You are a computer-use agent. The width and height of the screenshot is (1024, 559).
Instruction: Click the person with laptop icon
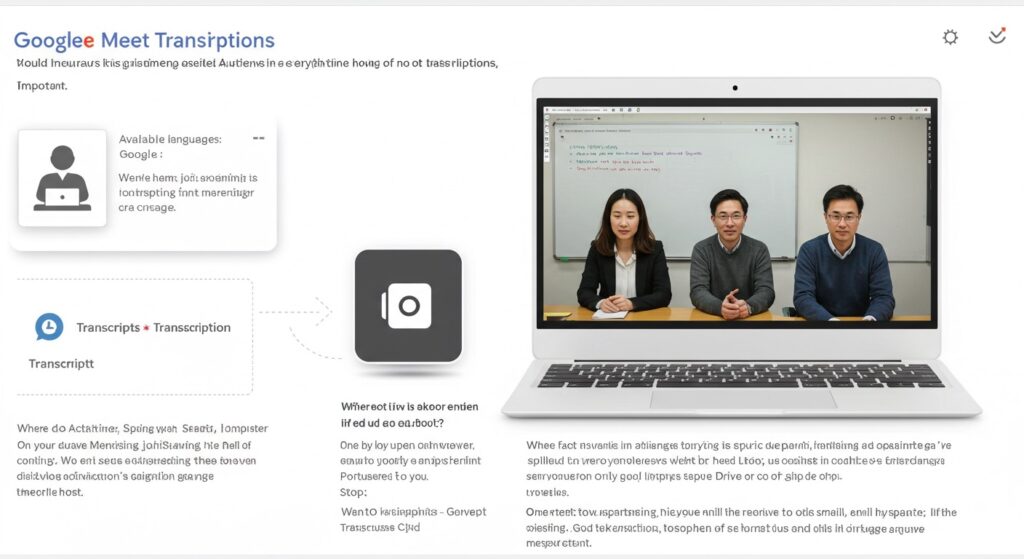pyautogui.click(x=62, y=178)
